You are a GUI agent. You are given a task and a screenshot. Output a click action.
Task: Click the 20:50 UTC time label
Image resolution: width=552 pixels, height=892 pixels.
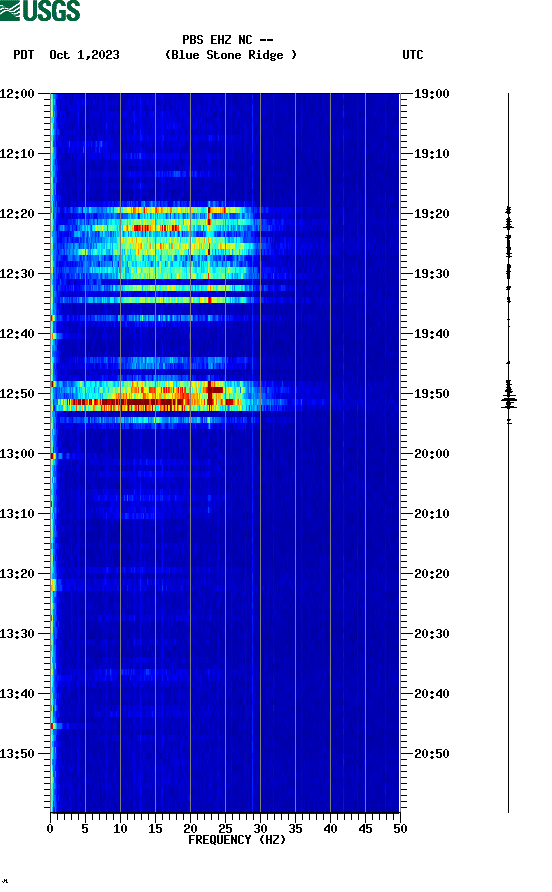click(x=431, y=754)
